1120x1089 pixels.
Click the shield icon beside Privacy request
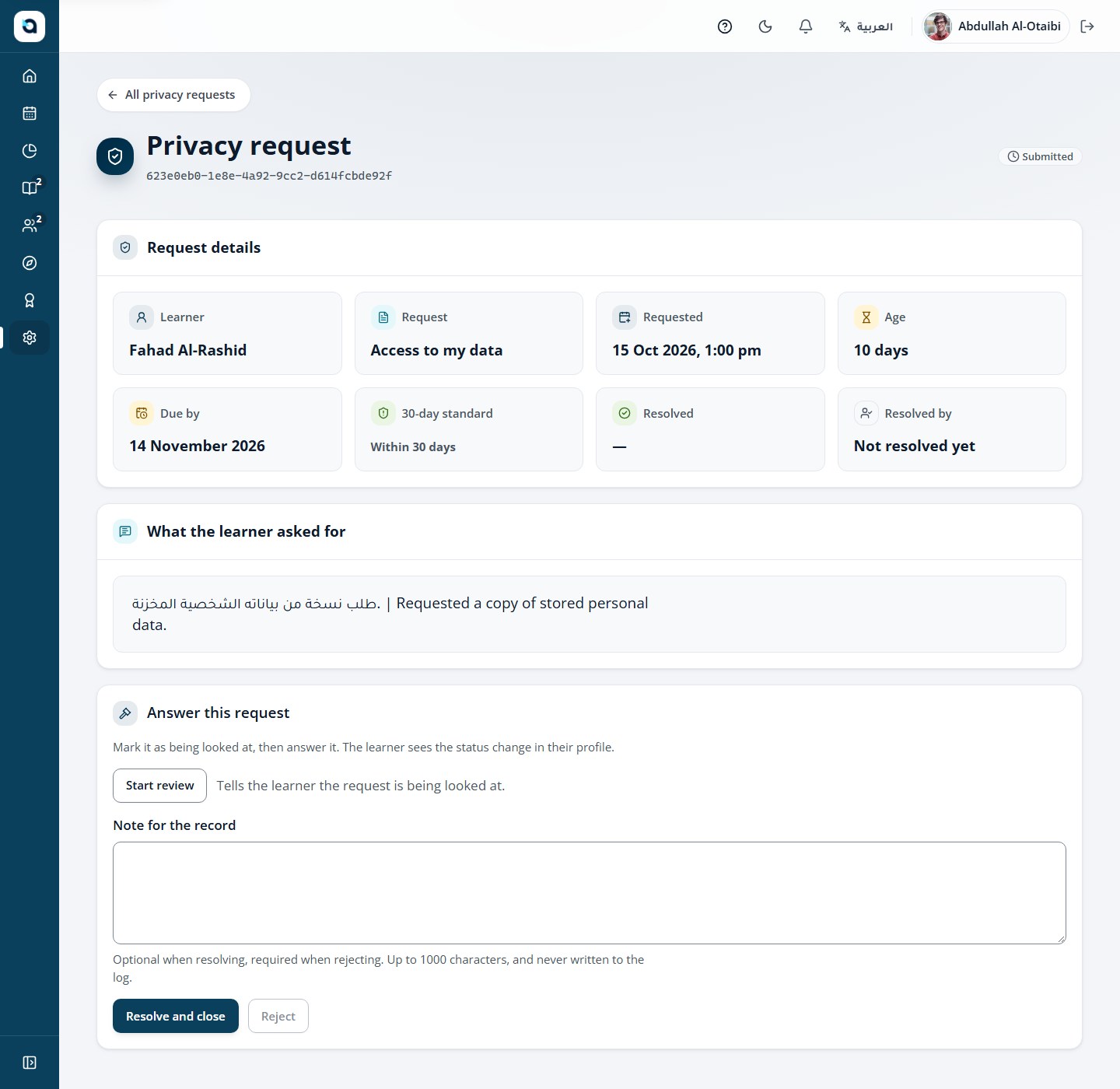pos(115,156)
